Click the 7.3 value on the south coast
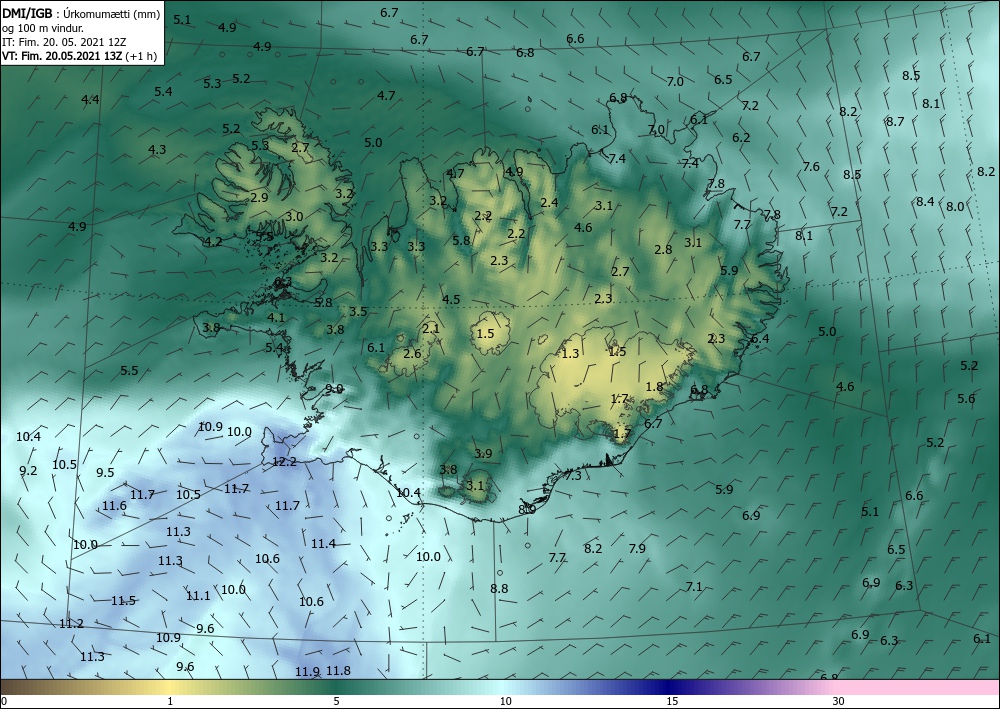This screenshot has height=709, width=1000. (x=573, y=475)
